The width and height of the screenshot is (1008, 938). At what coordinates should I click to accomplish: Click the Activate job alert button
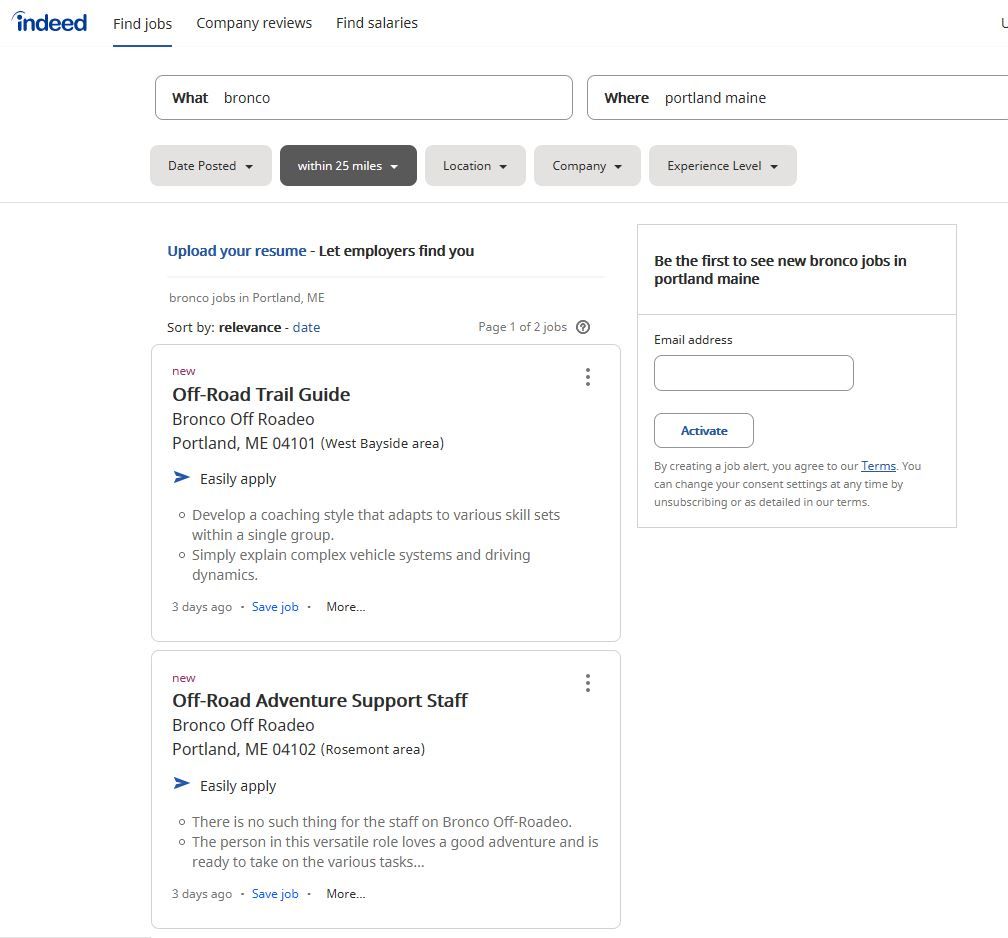(704, 431)
